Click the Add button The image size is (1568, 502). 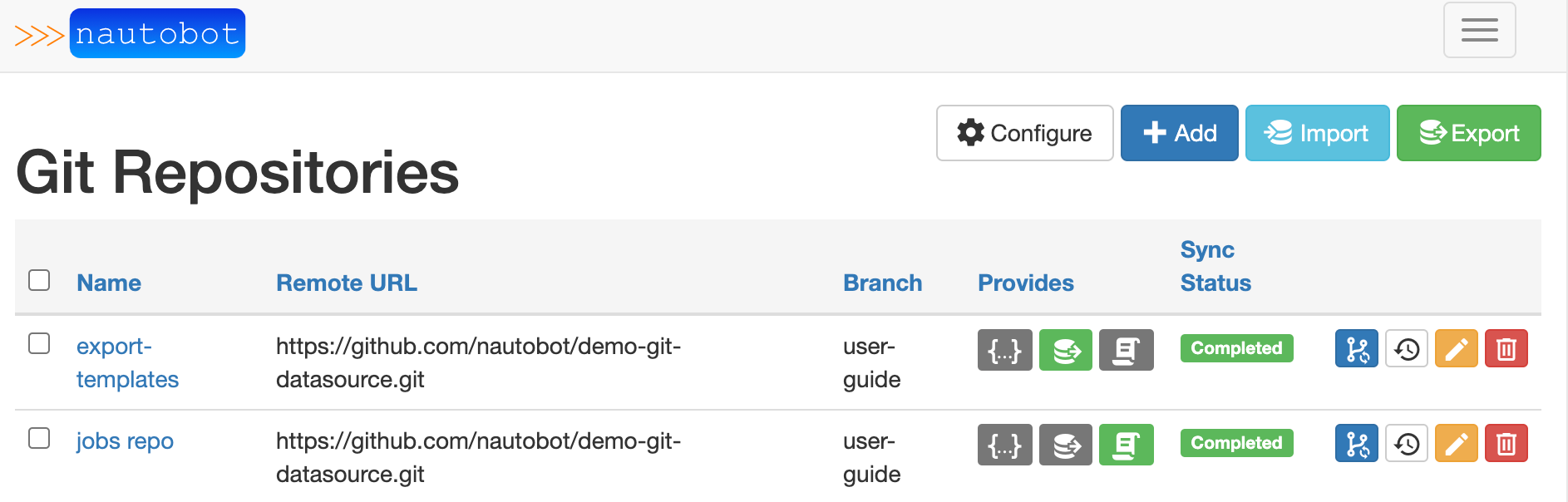click(x=1179, y=133)
